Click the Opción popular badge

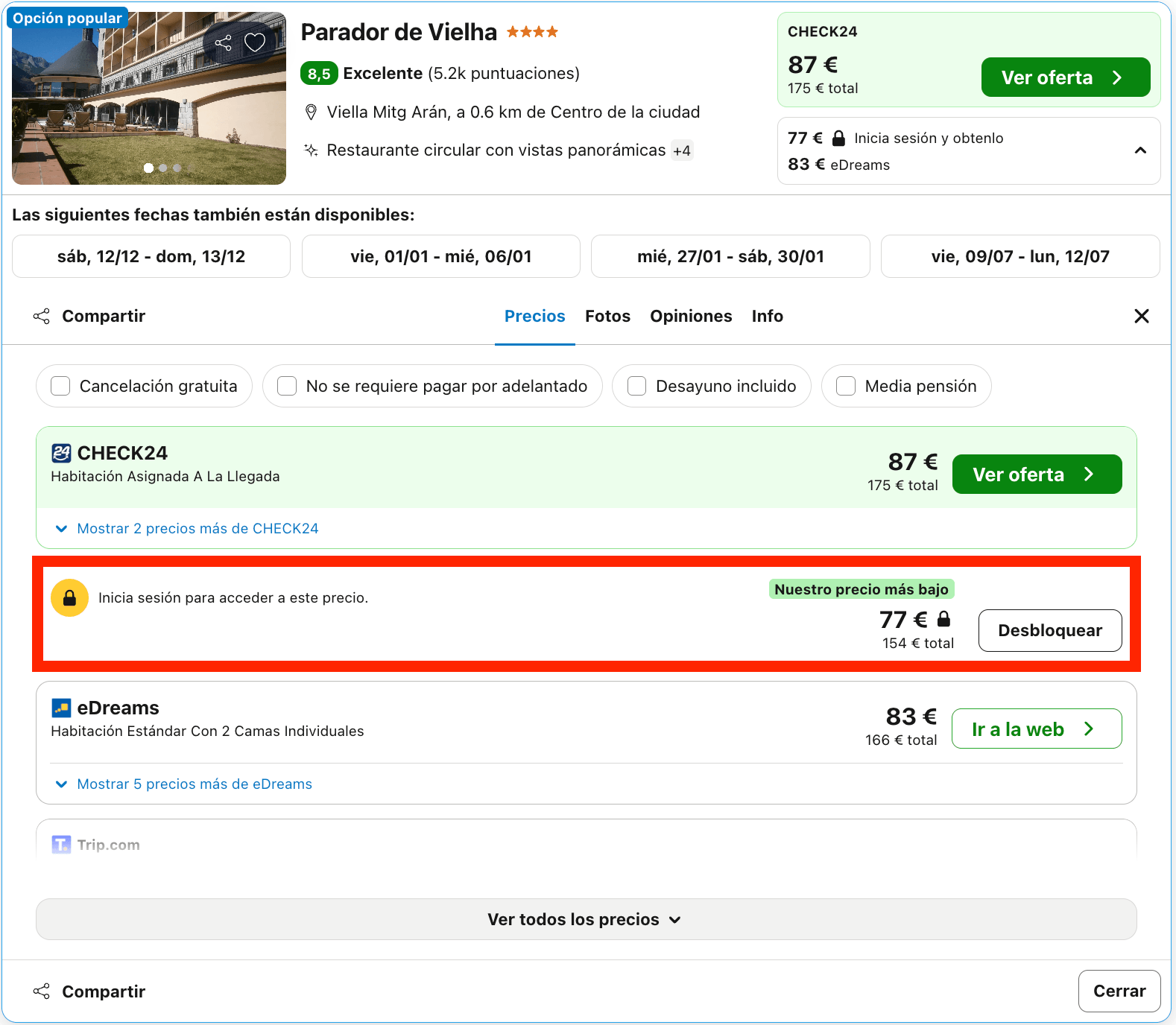point(67,19)
